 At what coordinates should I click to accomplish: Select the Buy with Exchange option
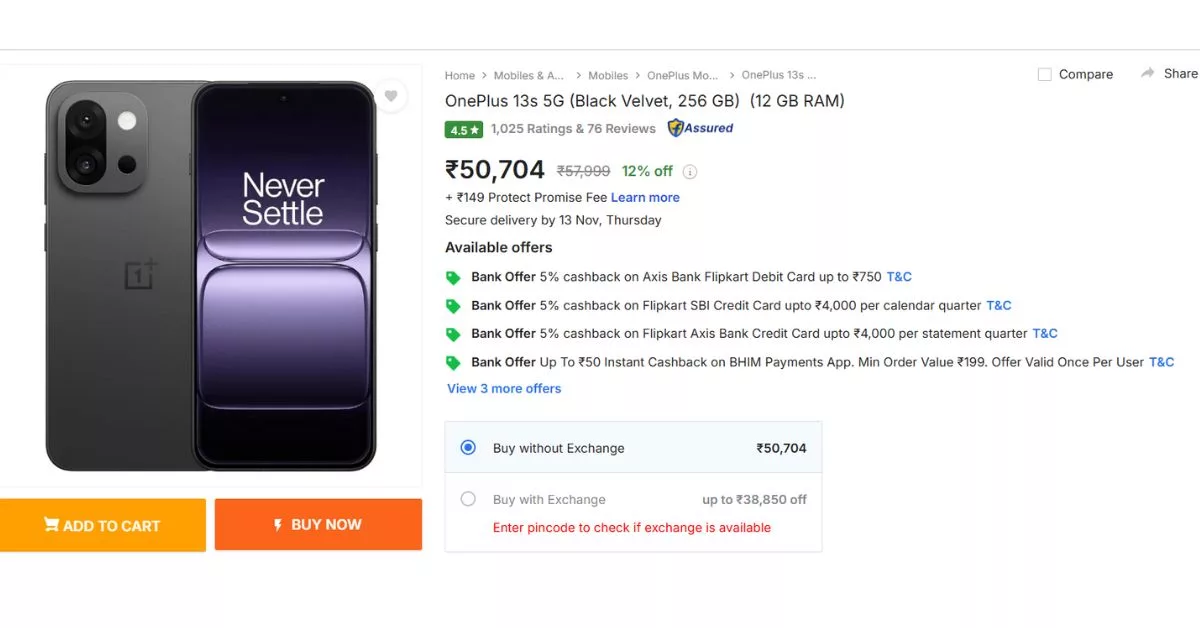(467, 498)
